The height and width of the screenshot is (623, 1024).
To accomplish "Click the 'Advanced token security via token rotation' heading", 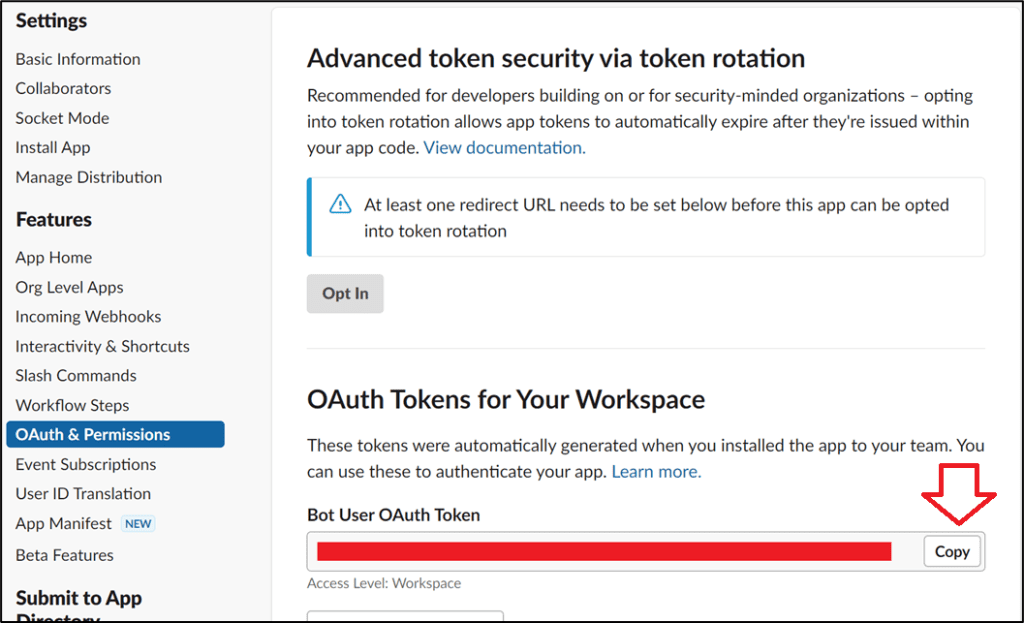I will (x=556, y=58).
